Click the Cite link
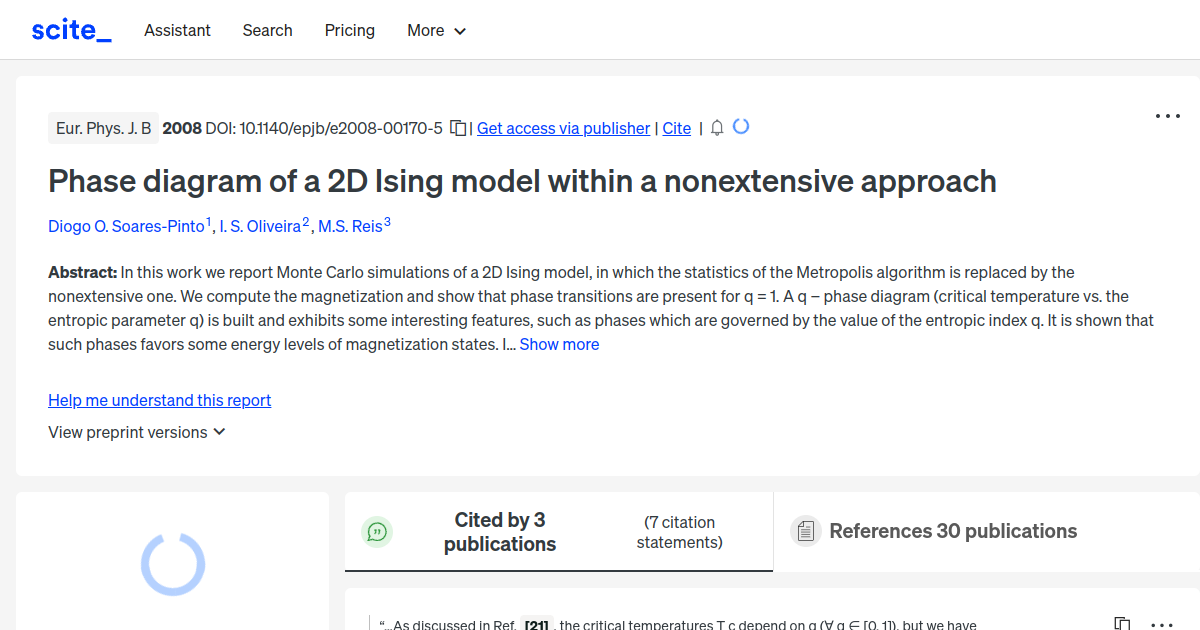The image size is (1200, 630). point(676,128)
